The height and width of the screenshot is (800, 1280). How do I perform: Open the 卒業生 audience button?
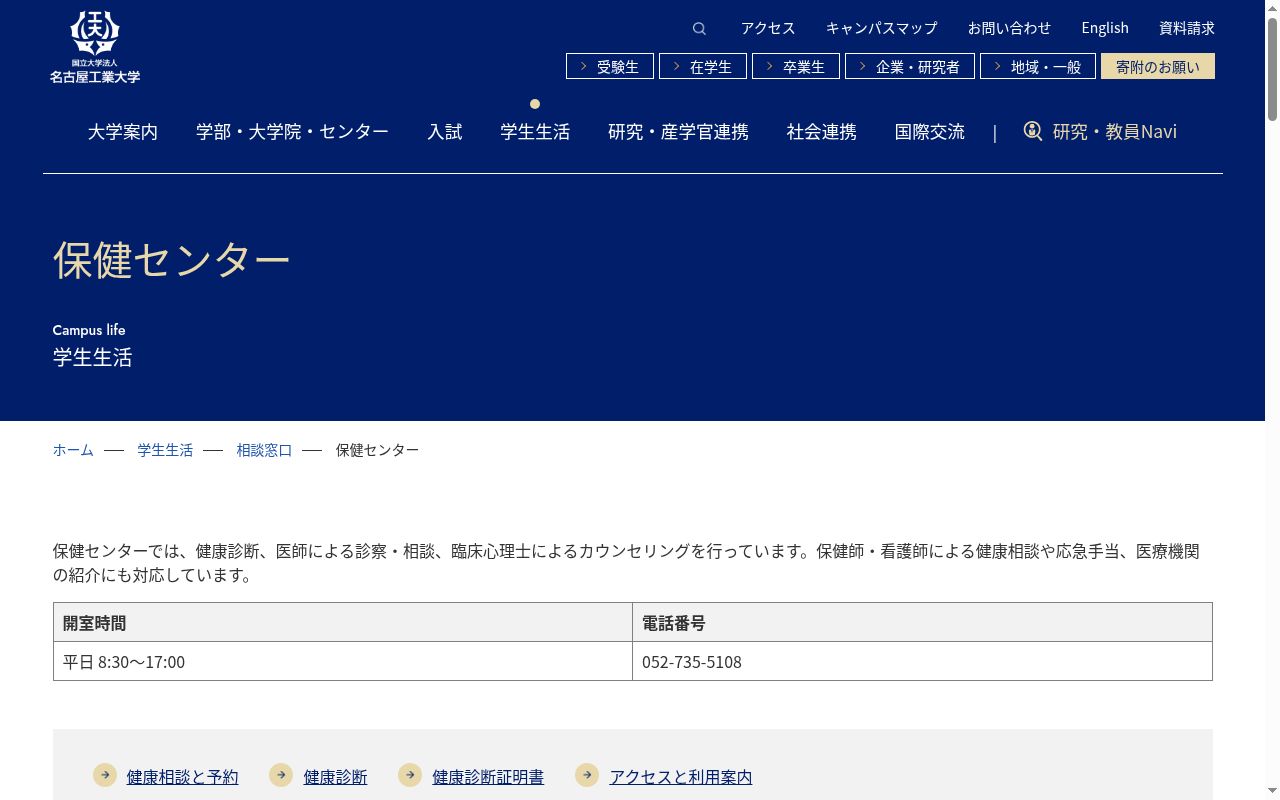tap(796, 66)
